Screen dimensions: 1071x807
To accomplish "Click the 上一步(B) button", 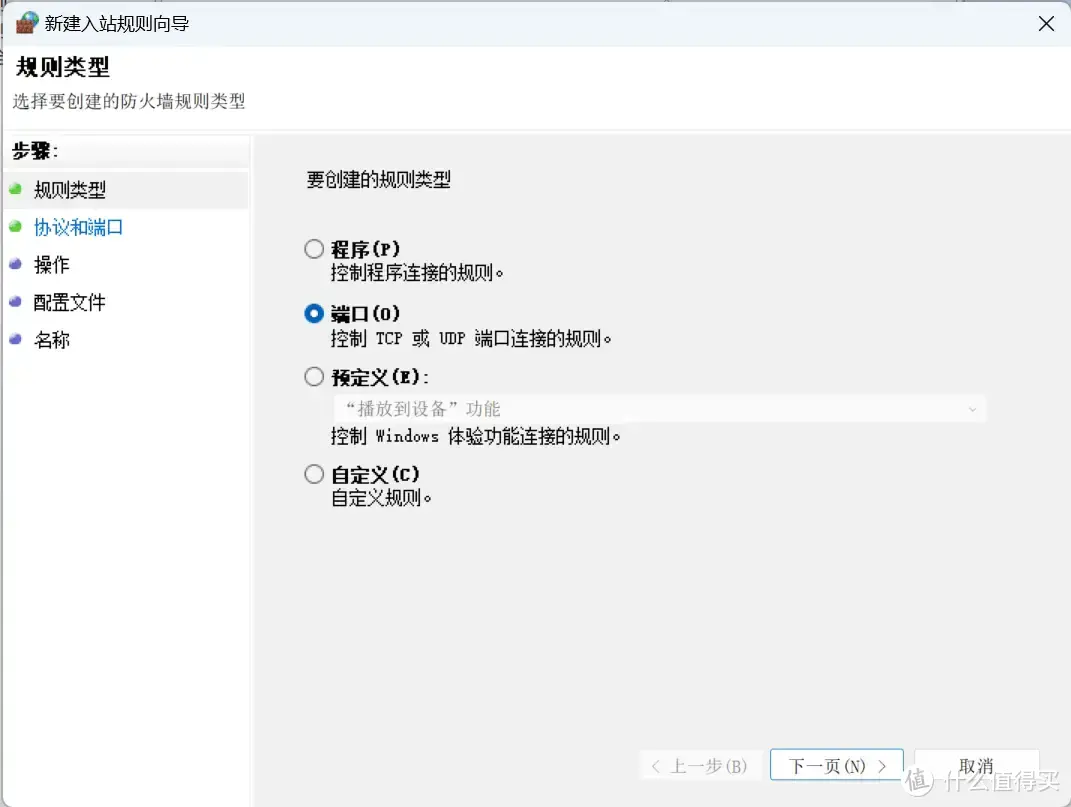I will pos(700,765).
